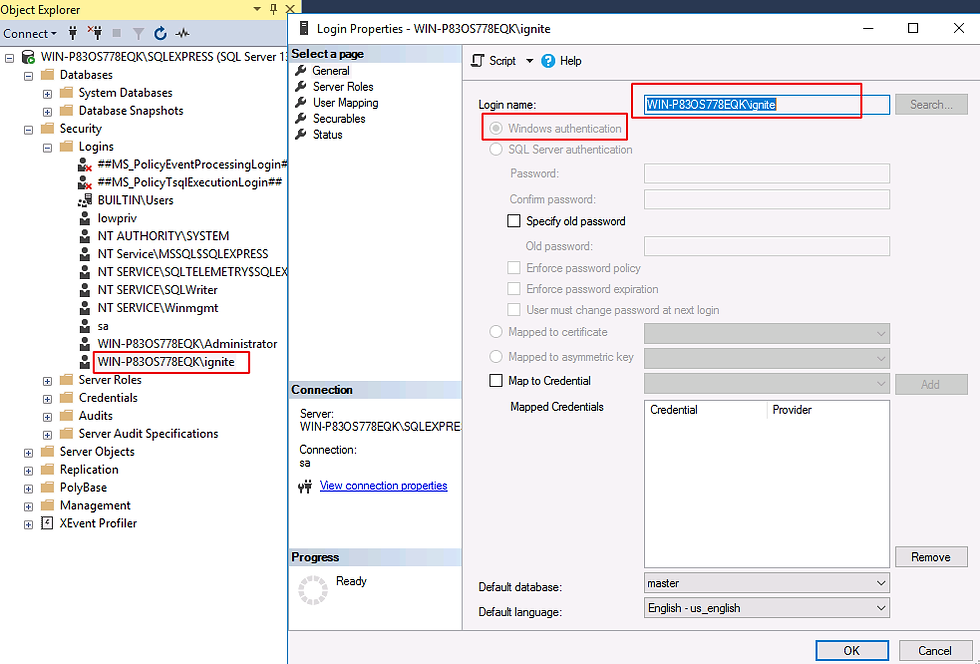Click the Filter funnel icon in Object Explorer

tap(139, 34)
